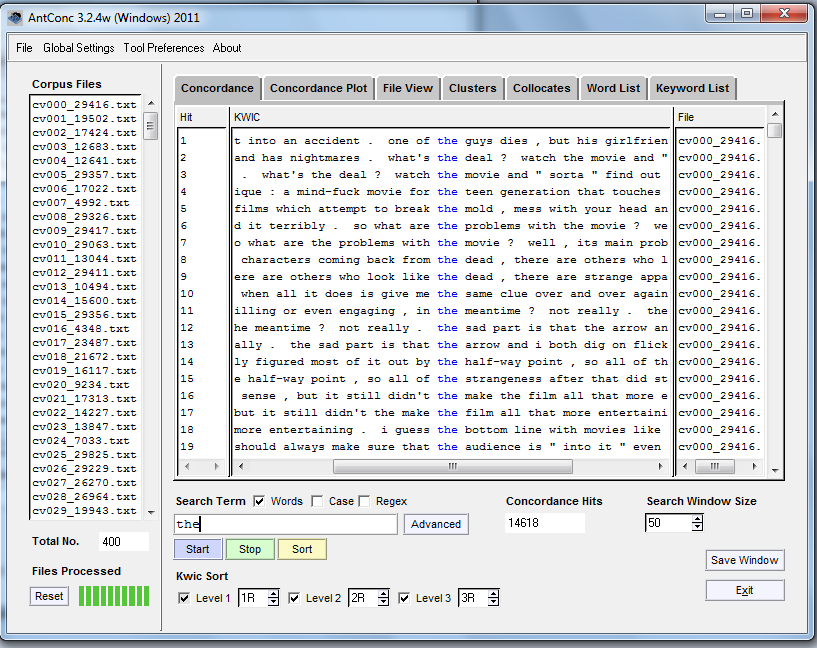Click the Search Term input field
Screen dimensions: 817x648
pos(285,524)
